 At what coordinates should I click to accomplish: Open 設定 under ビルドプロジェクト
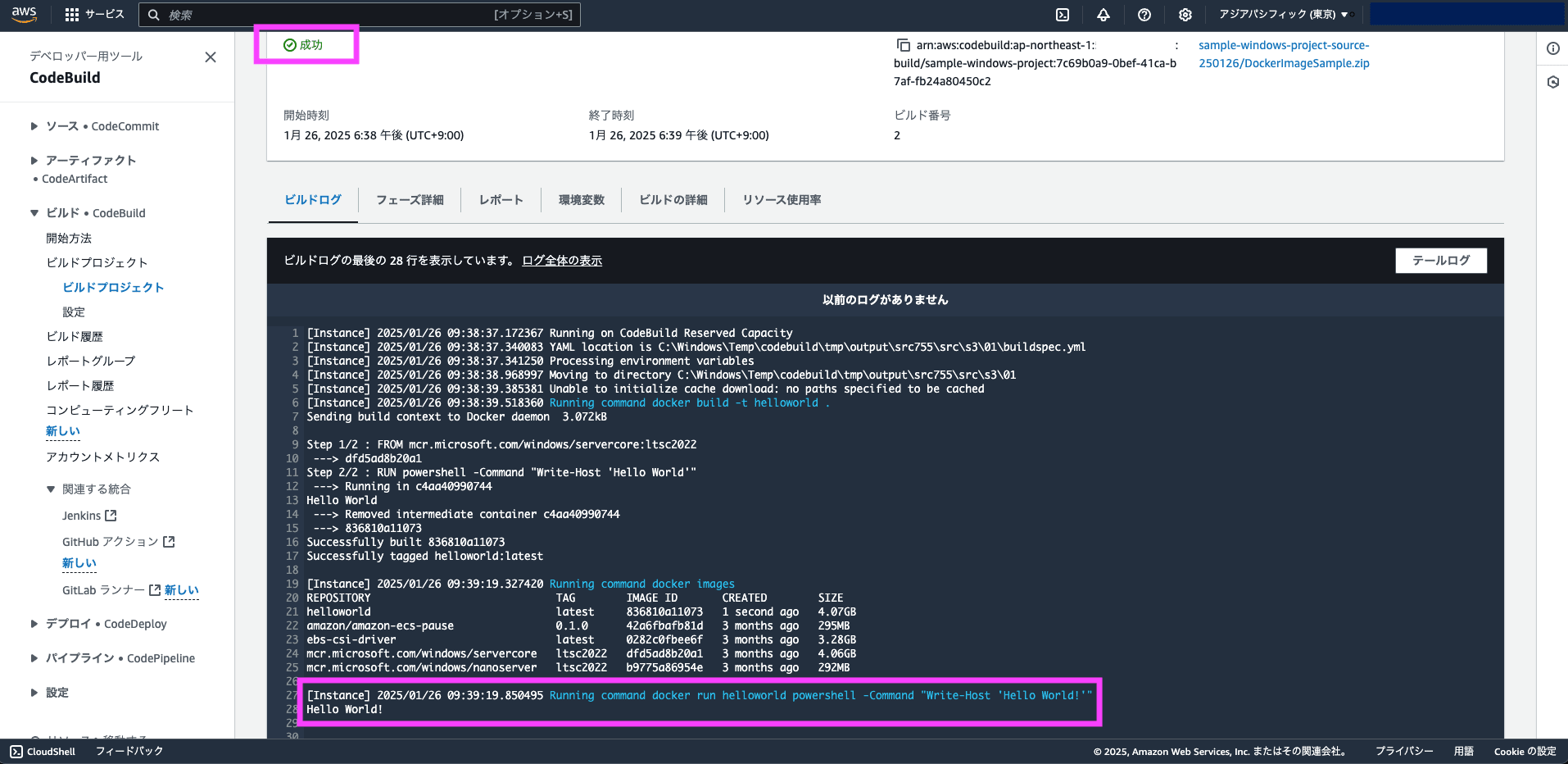pyautogui.click(x=74, y=312)
